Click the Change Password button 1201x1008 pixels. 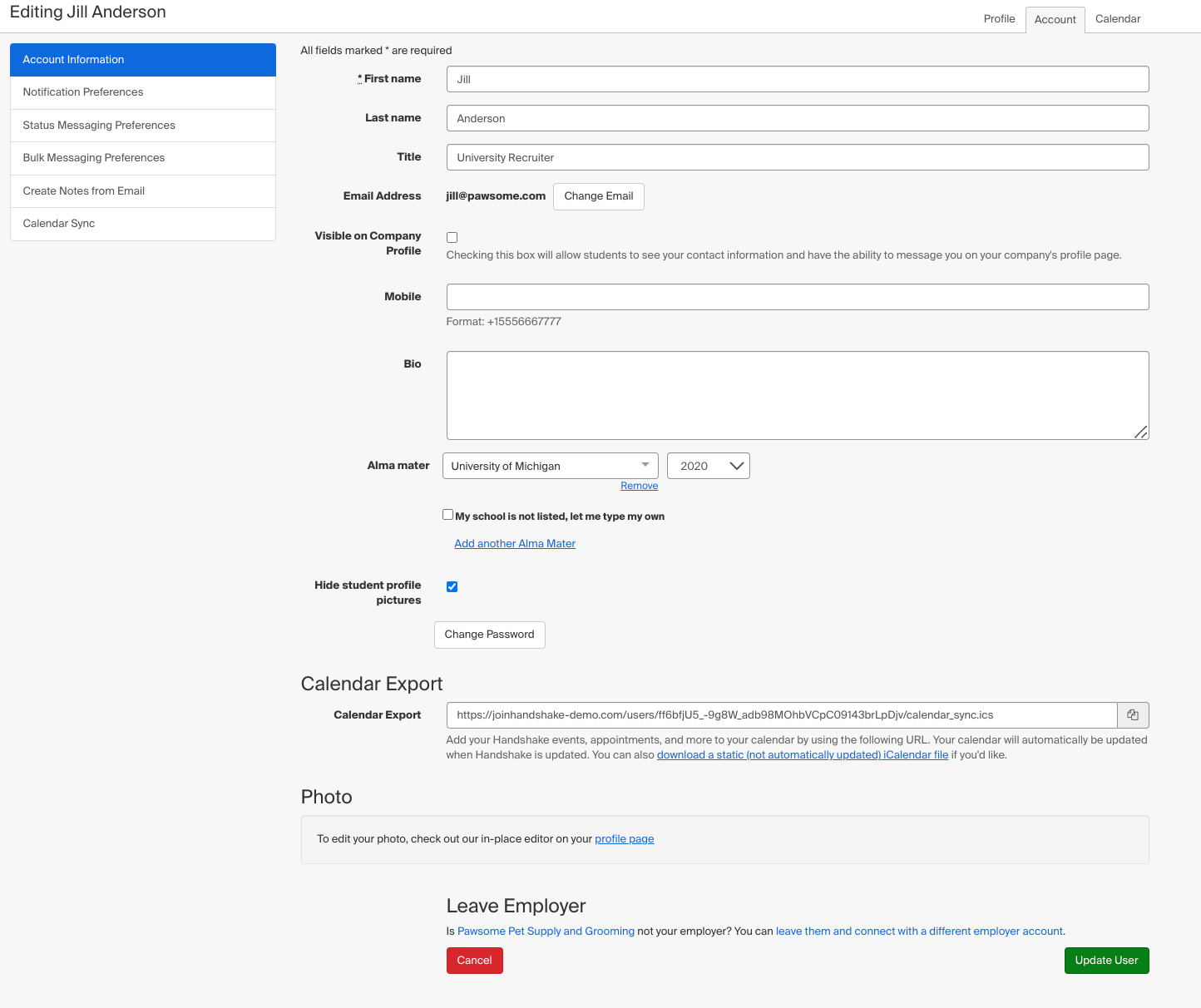point(489,635)
